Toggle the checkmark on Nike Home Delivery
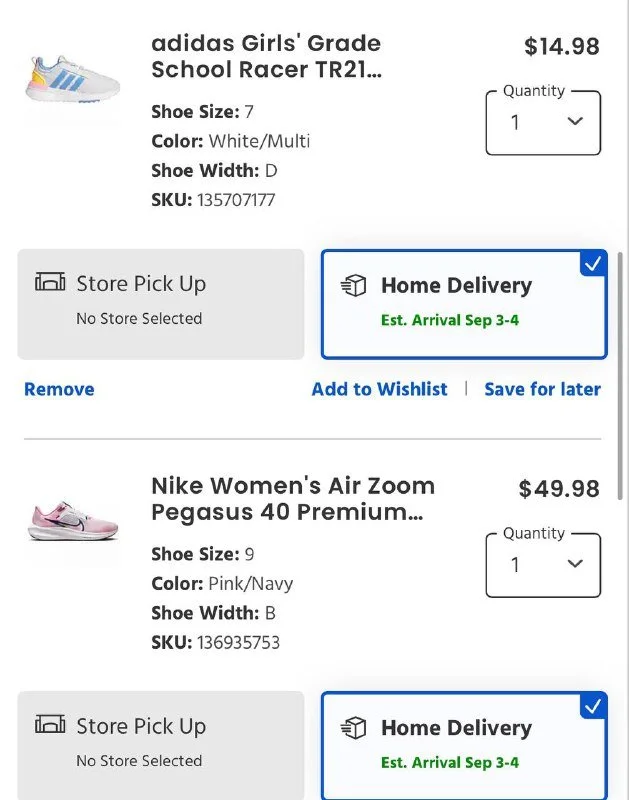The height and width of the screenshot is (800, 629). coord(593,707)
